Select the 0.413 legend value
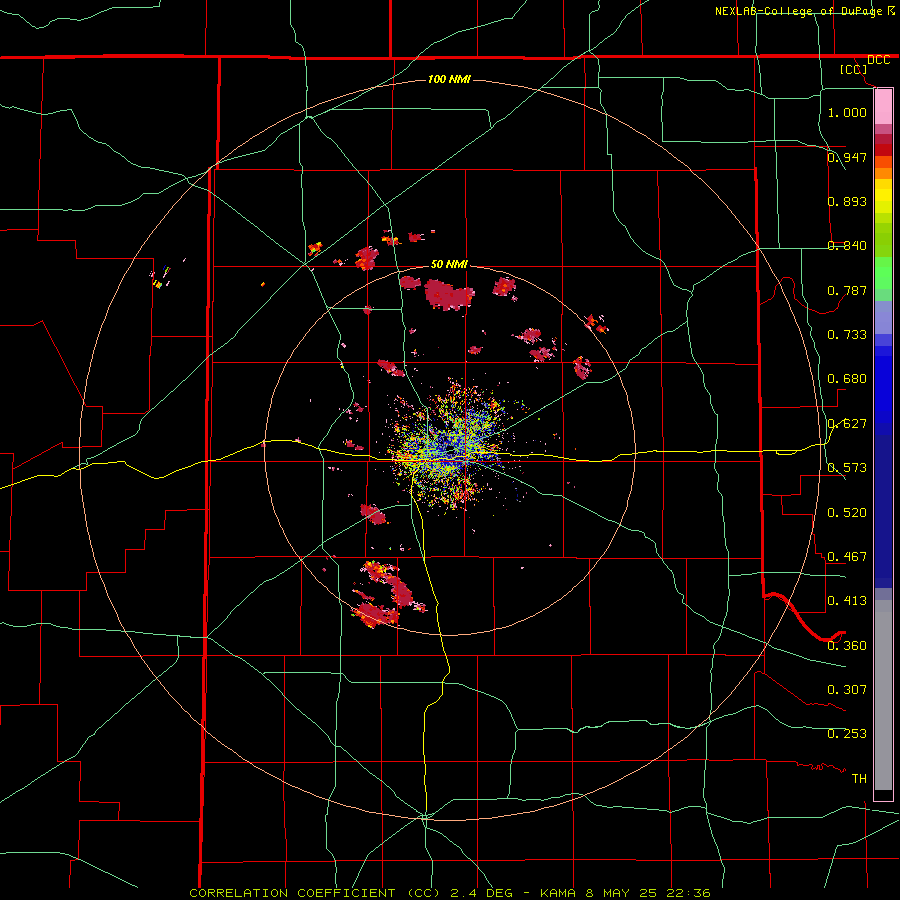The height and width of the screenshot is (900, 900). (847, 600)
